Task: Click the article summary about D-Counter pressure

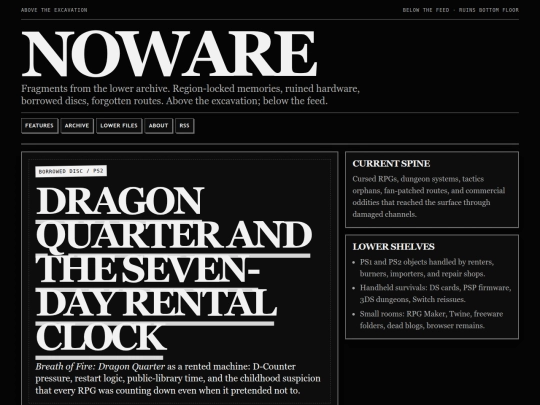Action: point(178,378)
